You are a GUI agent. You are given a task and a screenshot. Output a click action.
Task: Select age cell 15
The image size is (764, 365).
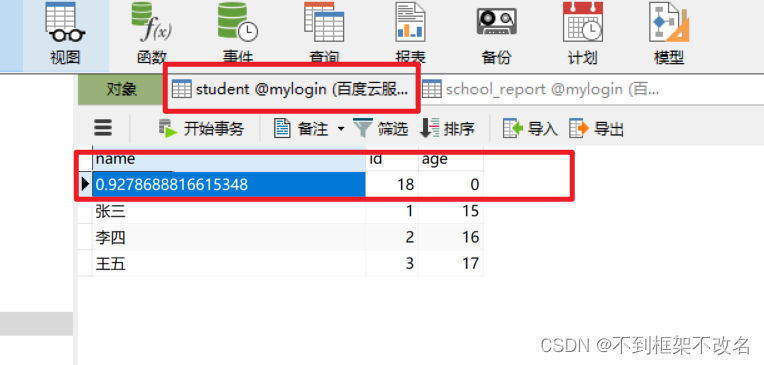451,211
